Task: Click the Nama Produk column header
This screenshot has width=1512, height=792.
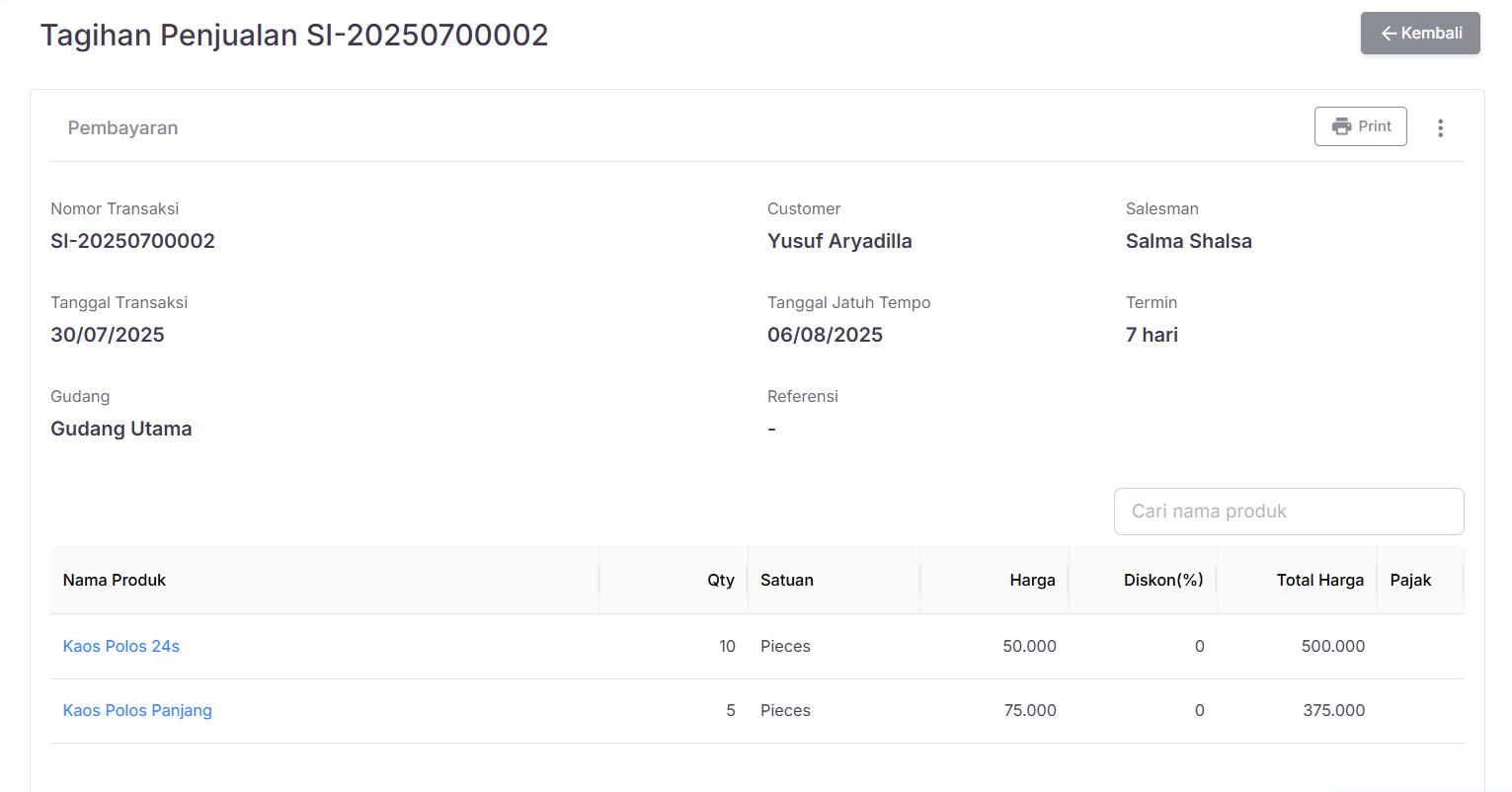Action: pyautogui.click(x=114, y=580)
